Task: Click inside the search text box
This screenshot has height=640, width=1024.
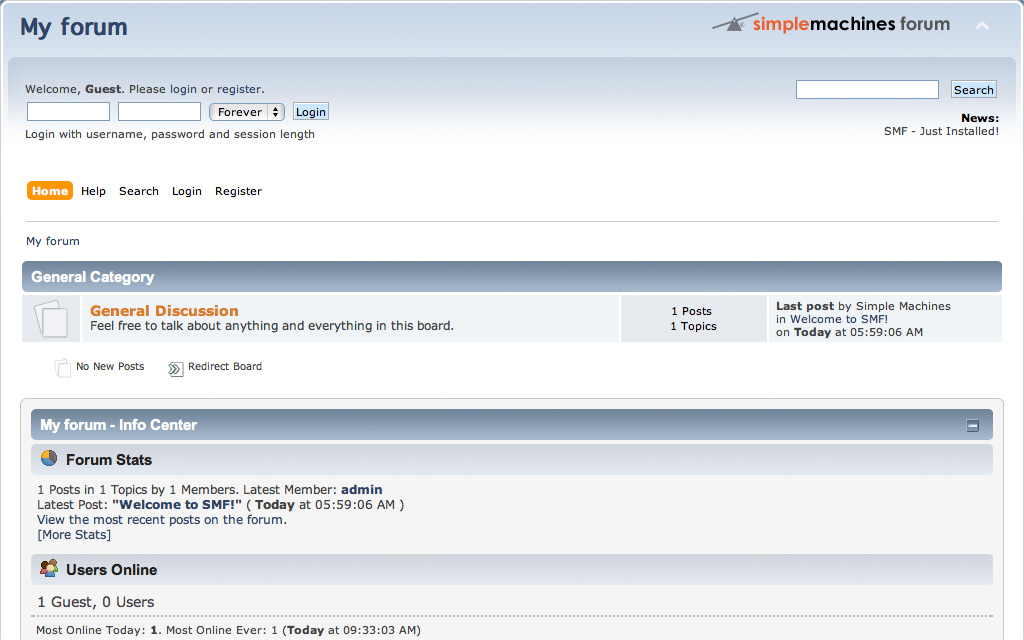Action: [866, 89]
